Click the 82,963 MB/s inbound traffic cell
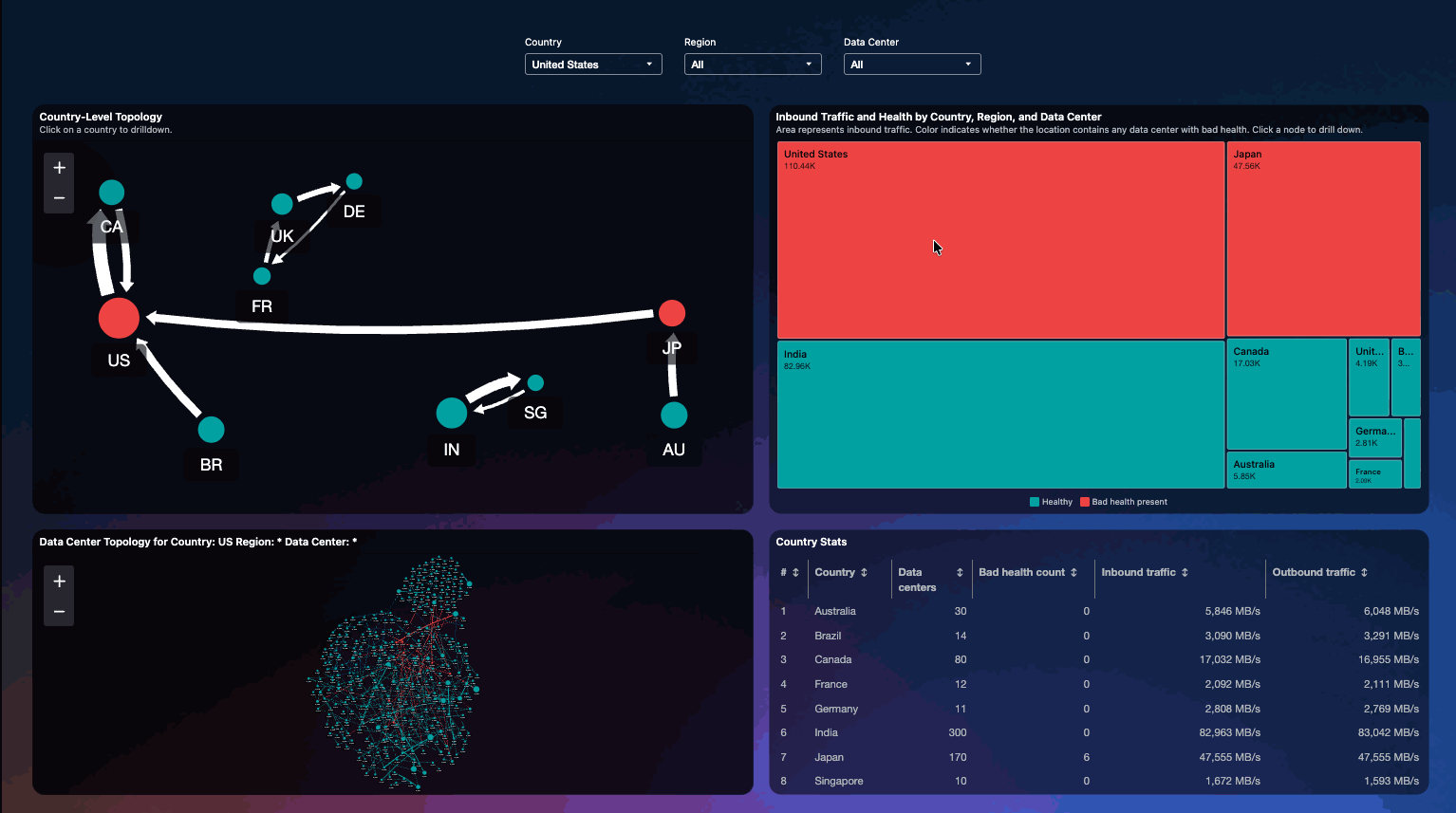Screen dimensions: 1456x813 (x=1230, y=733)
